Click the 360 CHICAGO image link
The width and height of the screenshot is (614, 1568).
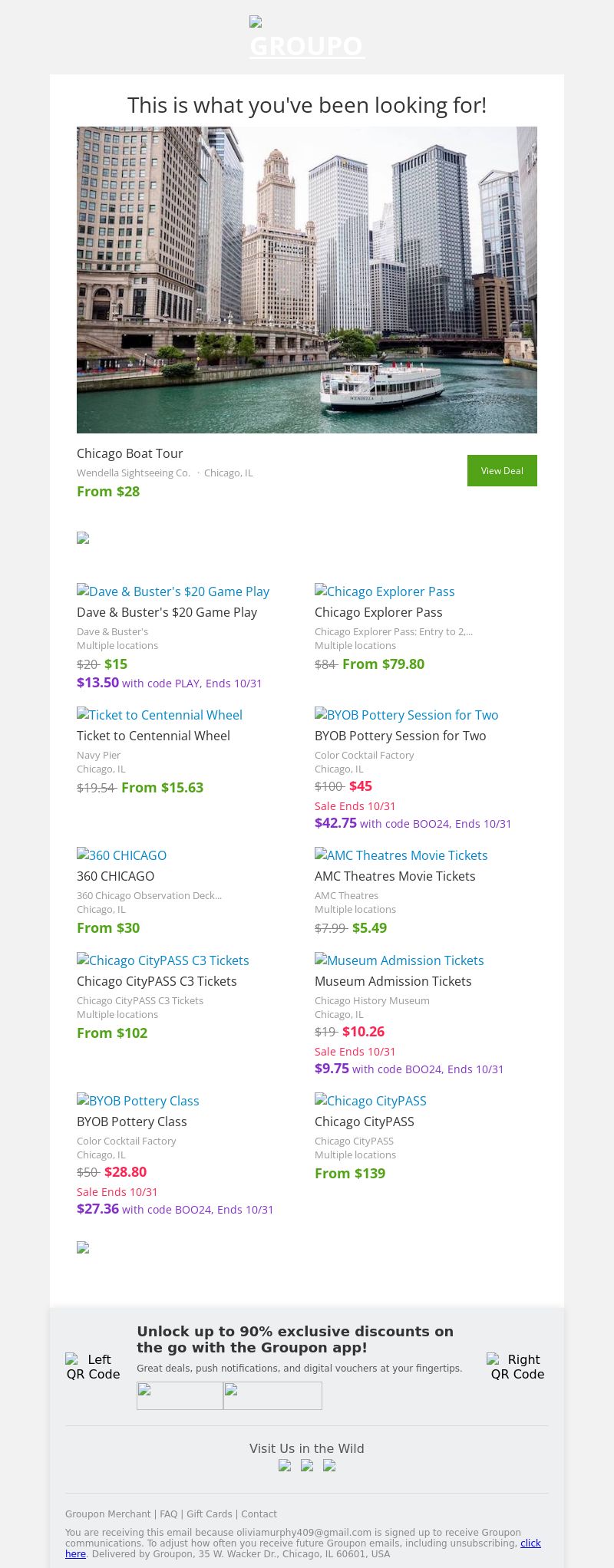(x=122, y=855)
